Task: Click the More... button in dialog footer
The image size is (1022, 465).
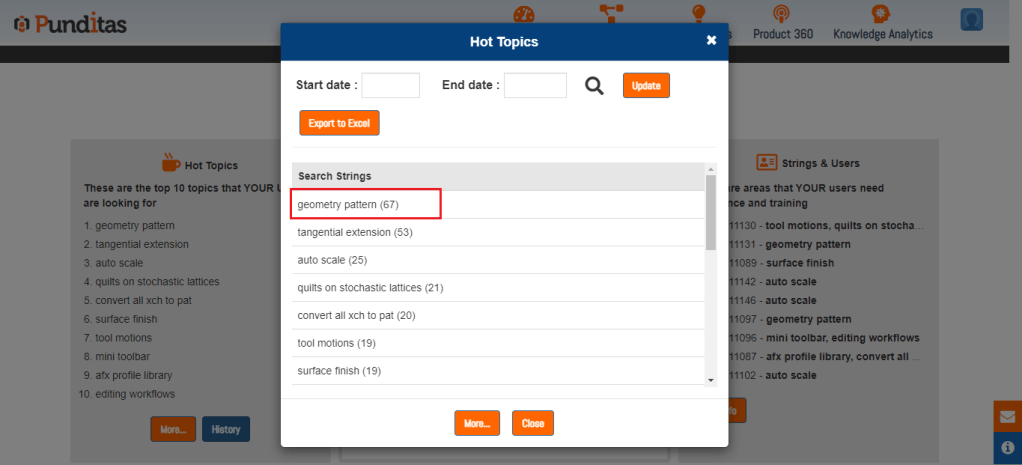Action: 476,423
